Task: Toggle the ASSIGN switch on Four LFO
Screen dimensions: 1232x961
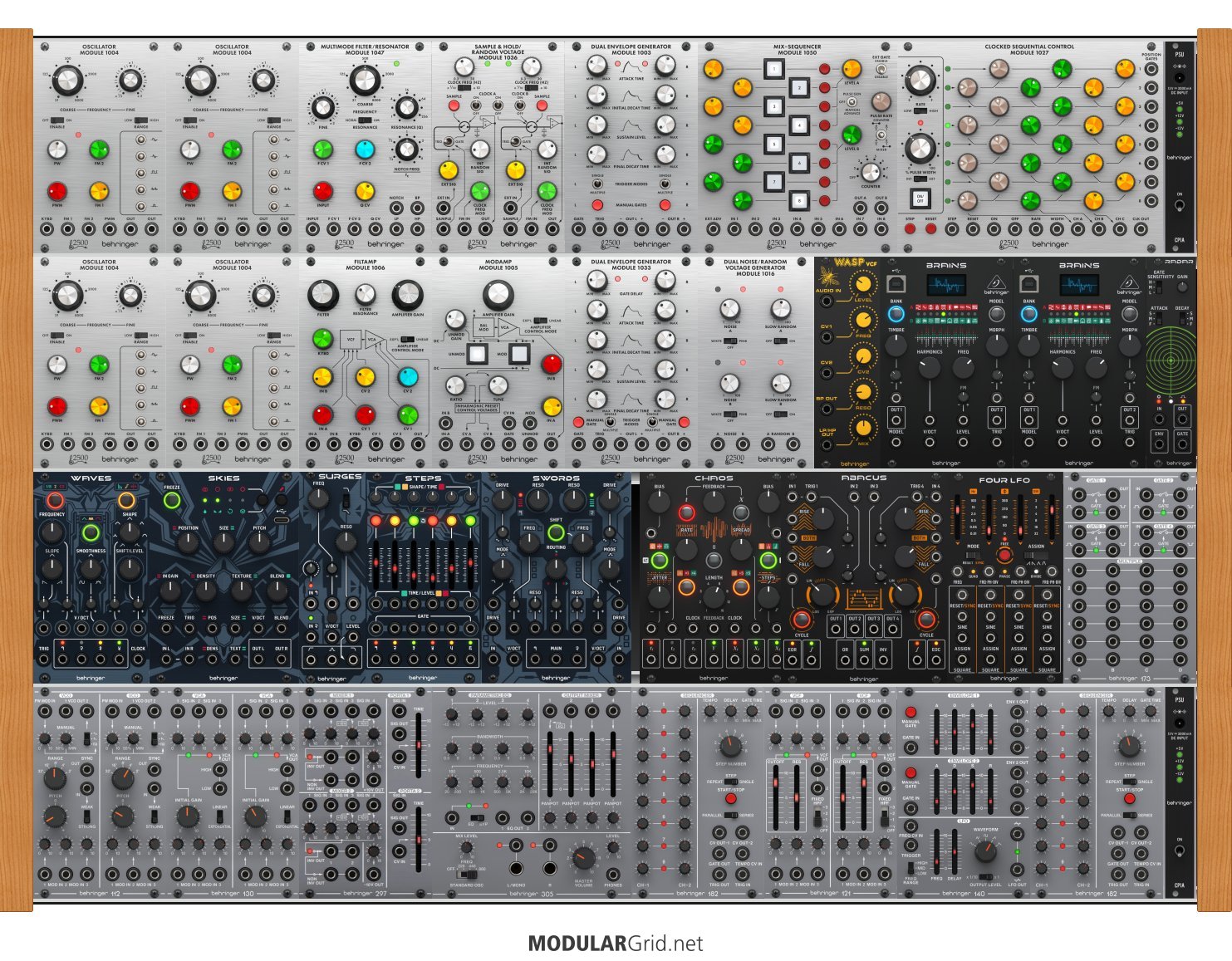Action: pyautogui.click(x=1036, y=555)
